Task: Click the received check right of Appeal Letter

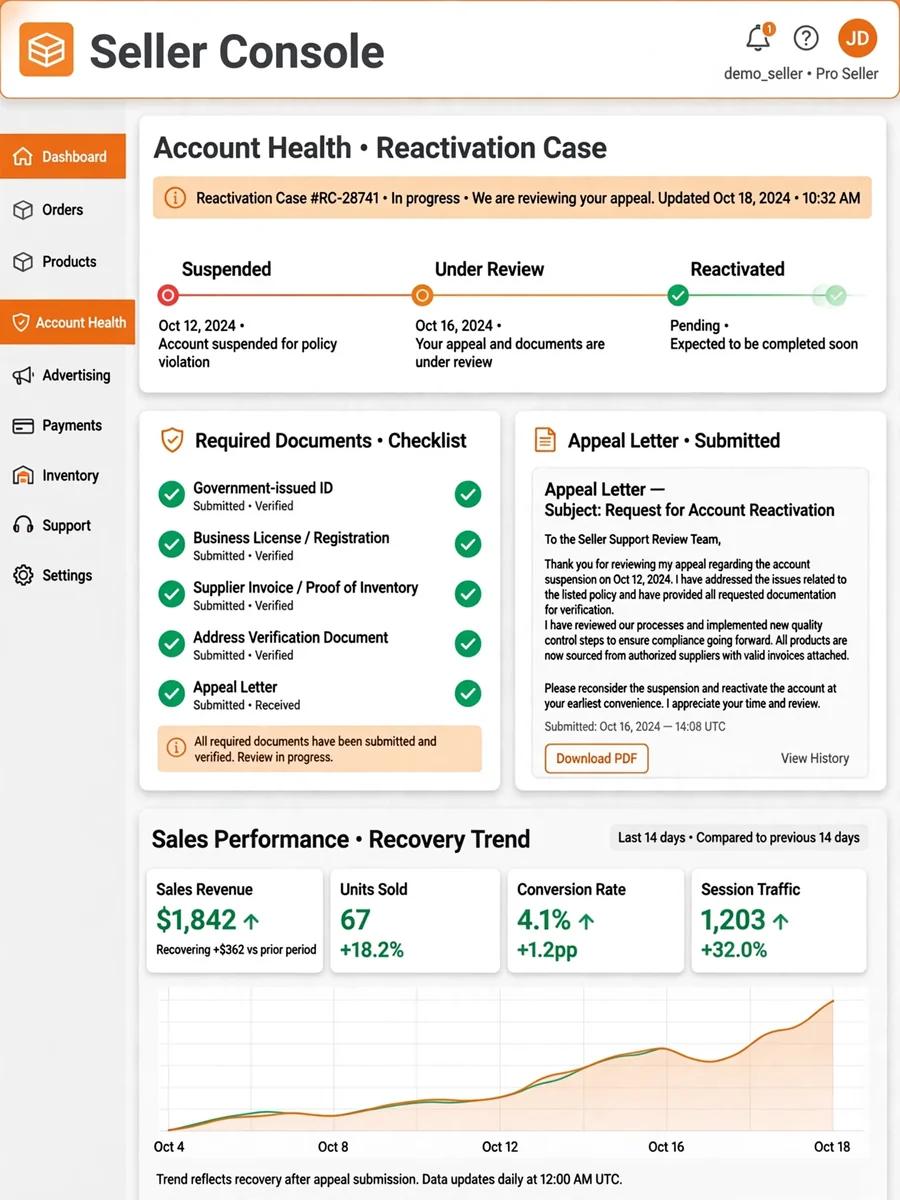Action: tap(468, 694)
